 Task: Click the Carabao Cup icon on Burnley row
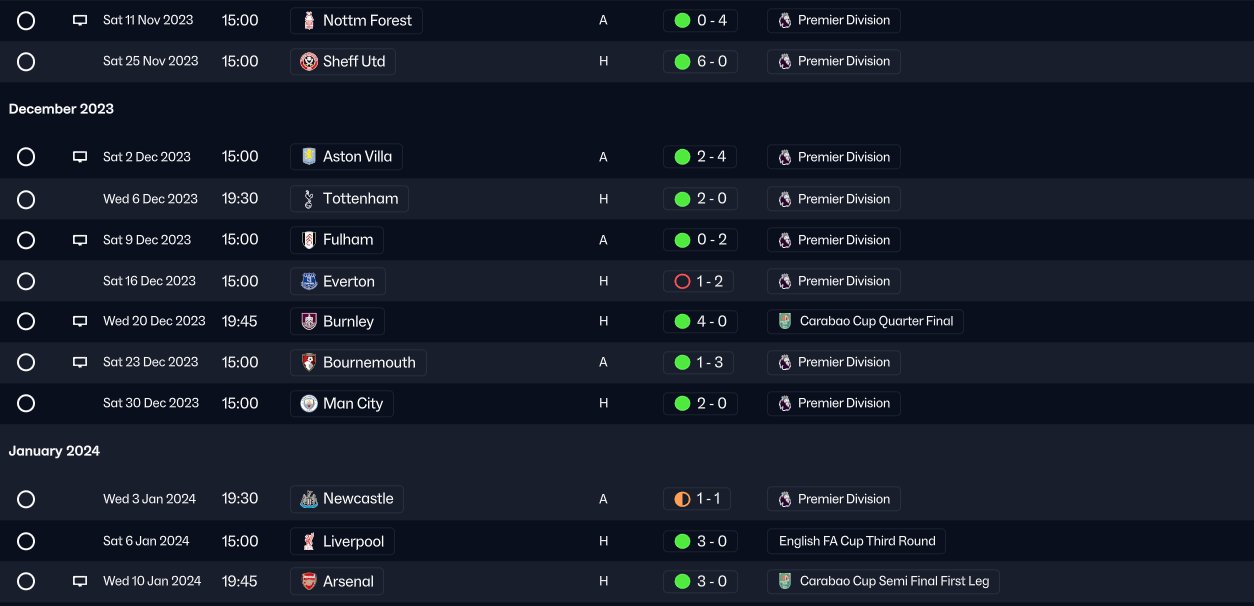point(785,322)
